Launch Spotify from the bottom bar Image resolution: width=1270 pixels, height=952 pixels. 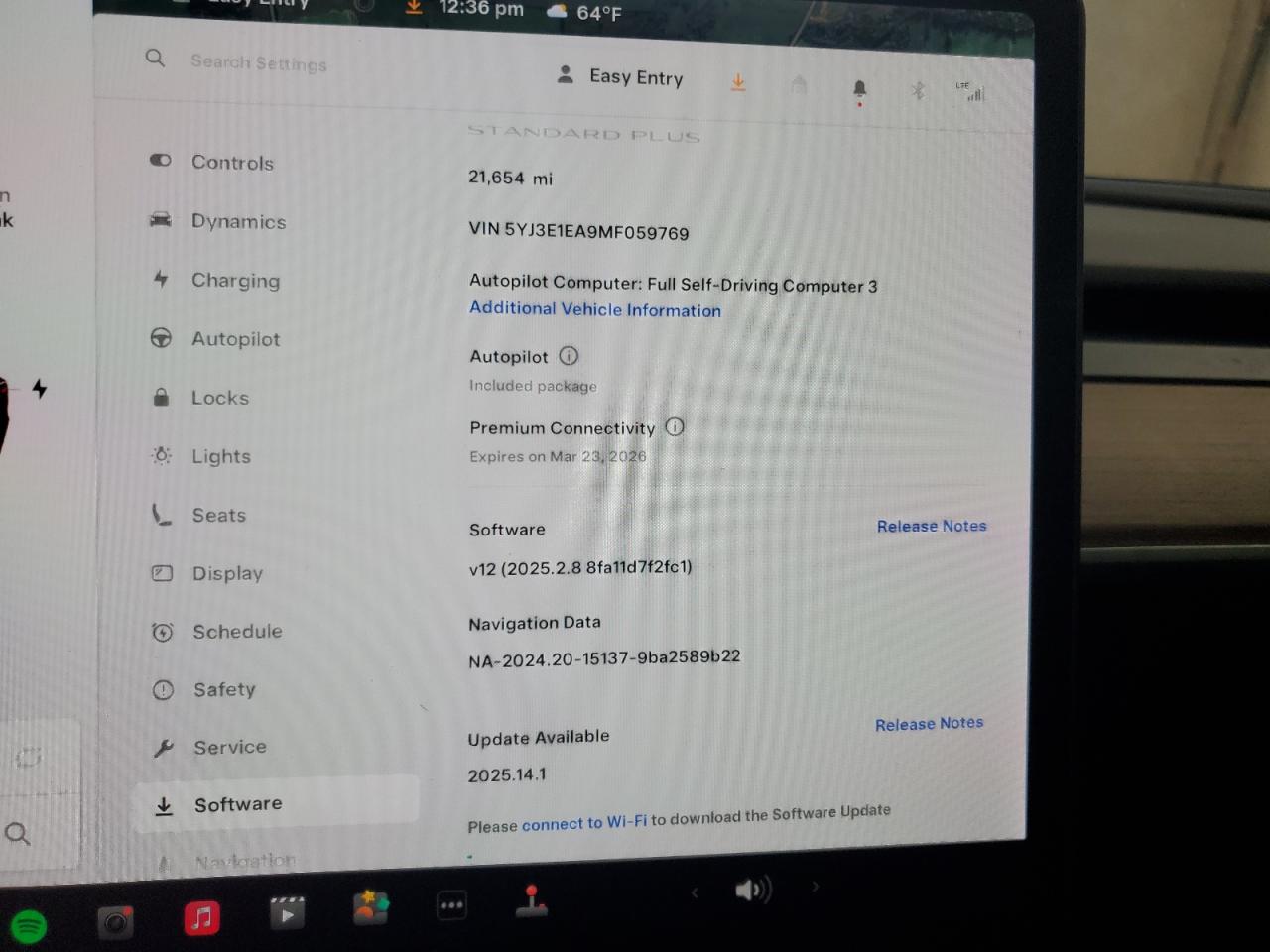[29, 926]
